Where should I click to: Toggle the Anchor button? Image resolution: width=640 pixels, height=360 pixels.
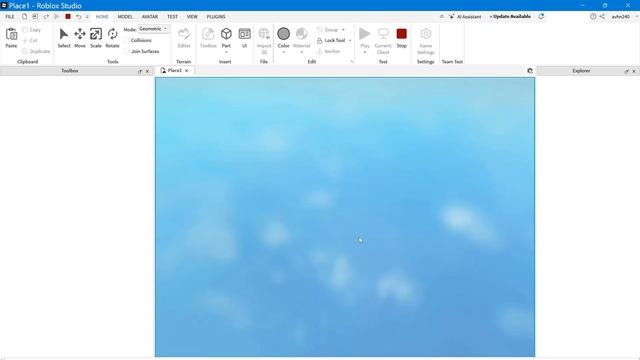click(329, 51)
